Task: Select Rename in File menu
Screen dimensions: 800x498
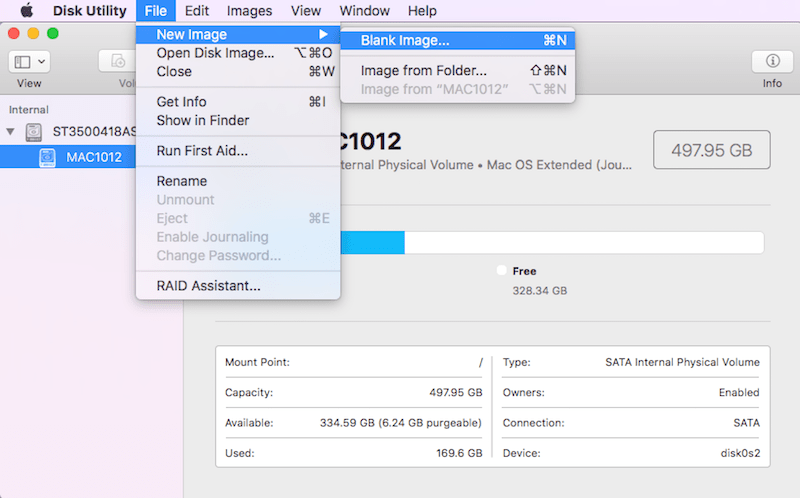Action: pos(238,181)
